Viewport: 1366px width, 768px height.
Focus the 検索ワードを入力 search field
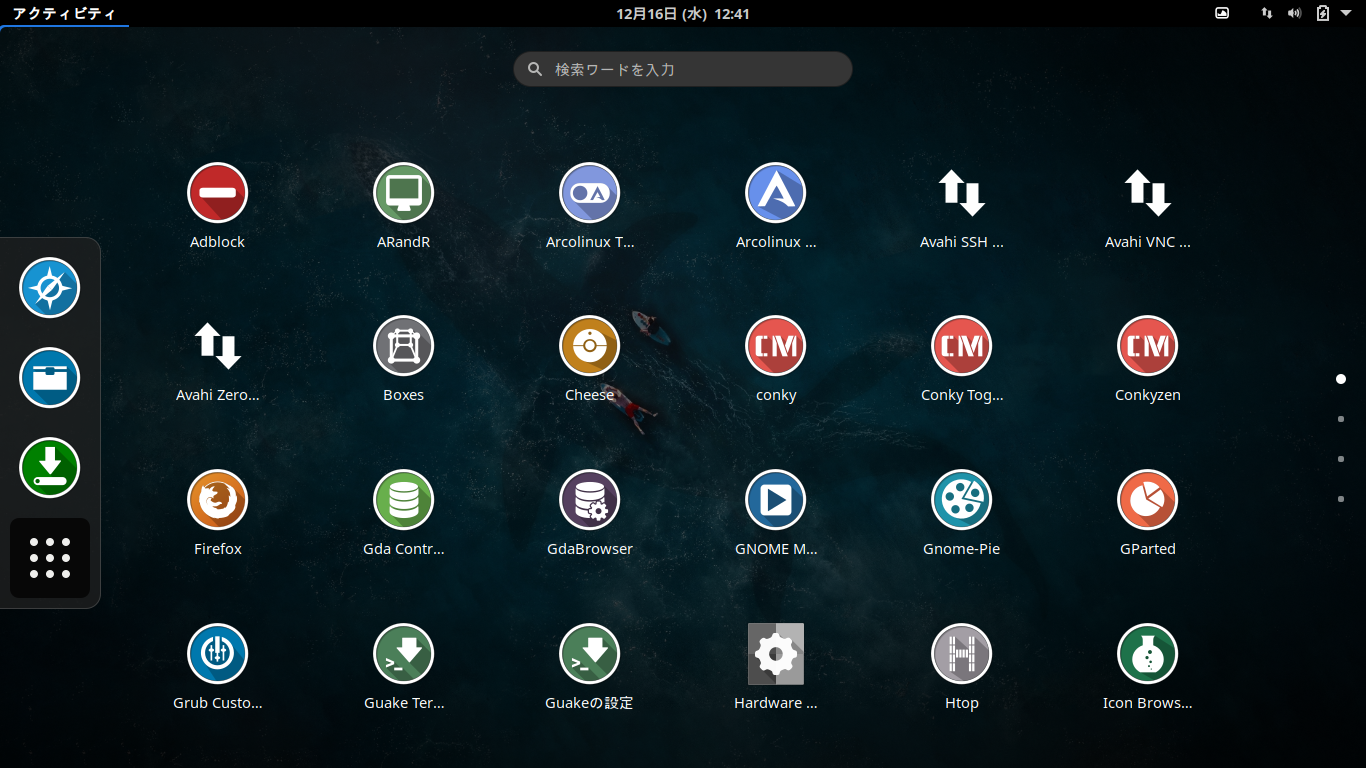coord(683,69)
